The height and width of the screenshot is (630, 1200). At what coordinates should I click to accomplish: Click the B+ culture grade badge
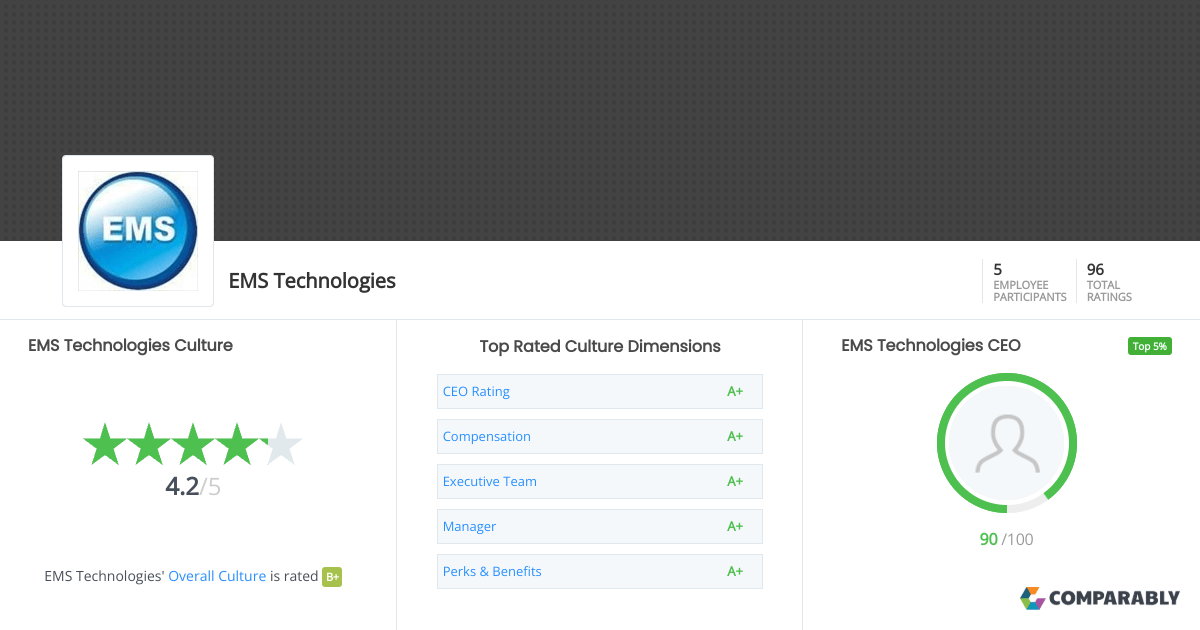pyautogui.click(x=331, y=576)
